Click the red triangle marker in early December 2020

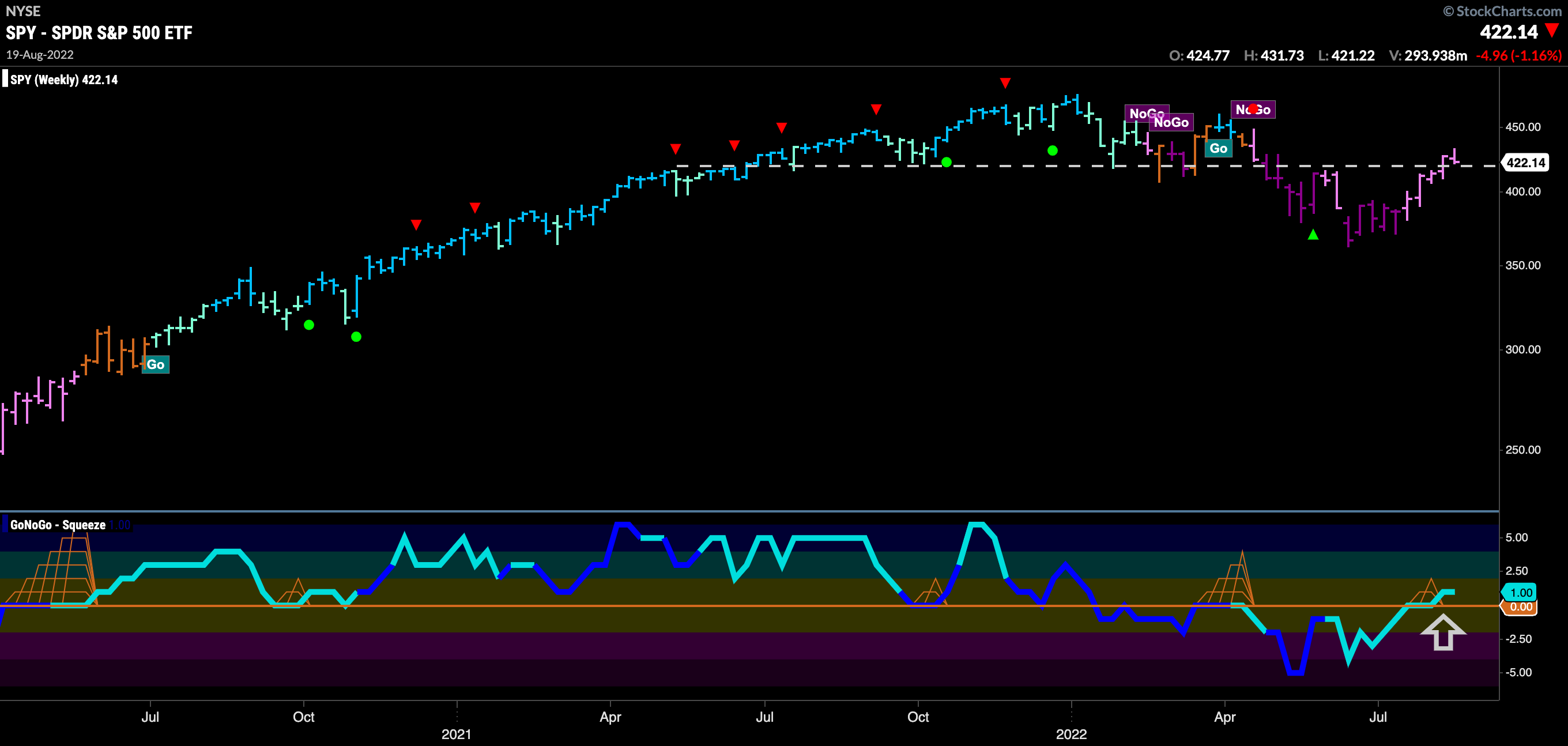click(416, 225)
